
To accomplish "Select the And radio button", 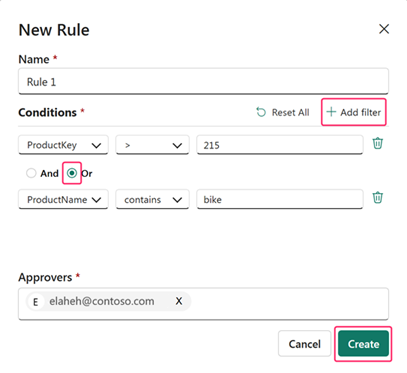I will click(x=31, y=173).
